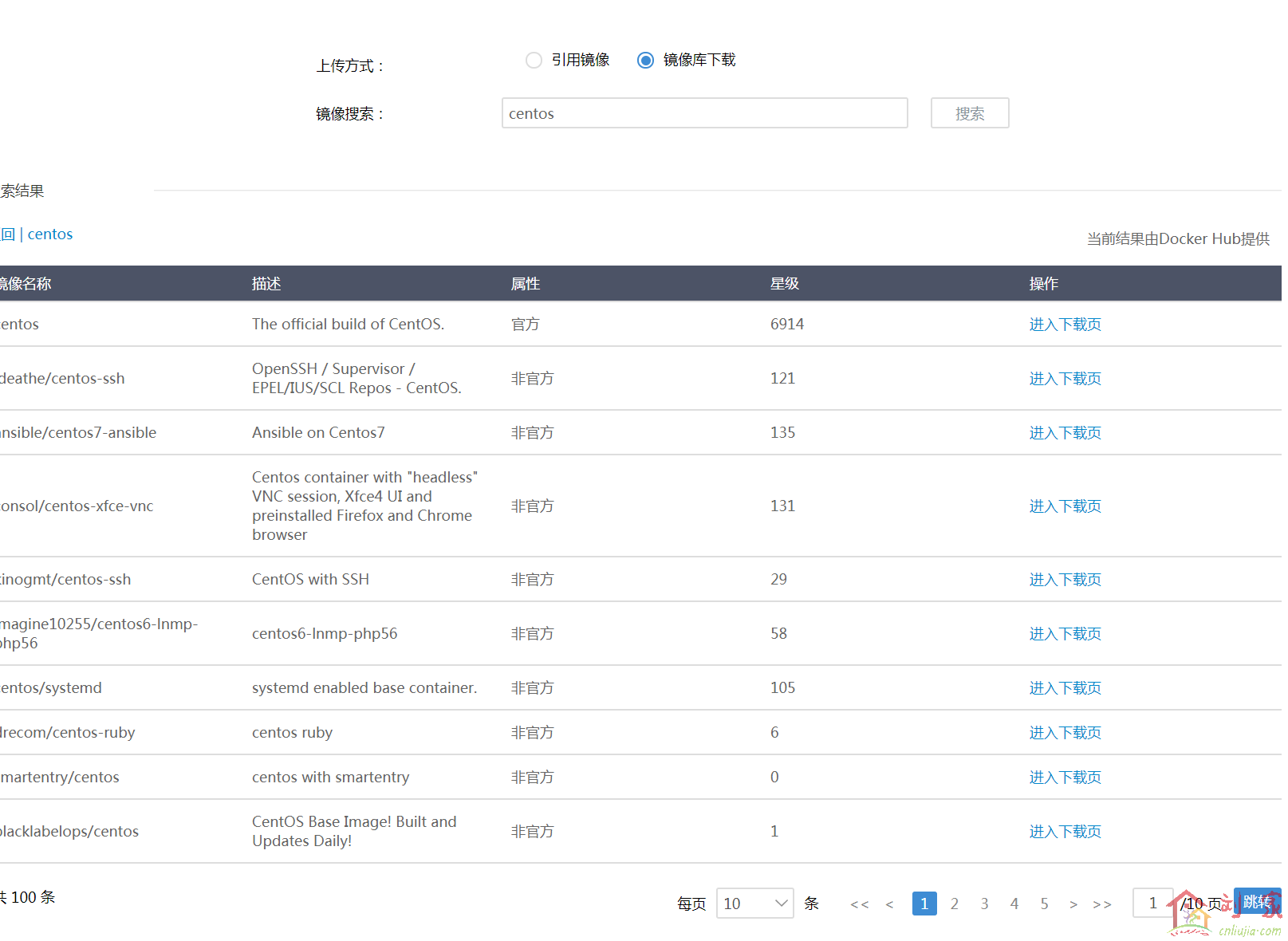
Task: Go to previous page with < icon
Action: coord(889,904)
